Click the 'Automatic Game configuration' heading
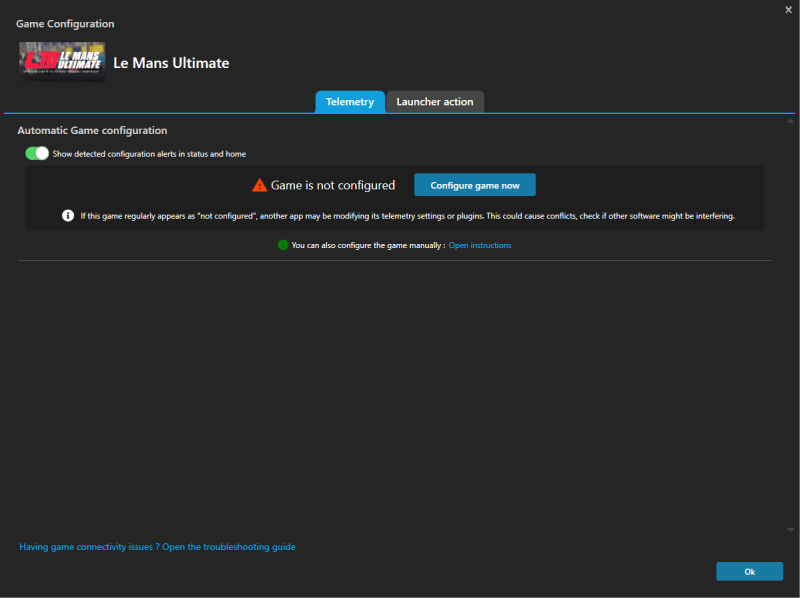Viewport: 800px width, 598px height. coord(92,130)
